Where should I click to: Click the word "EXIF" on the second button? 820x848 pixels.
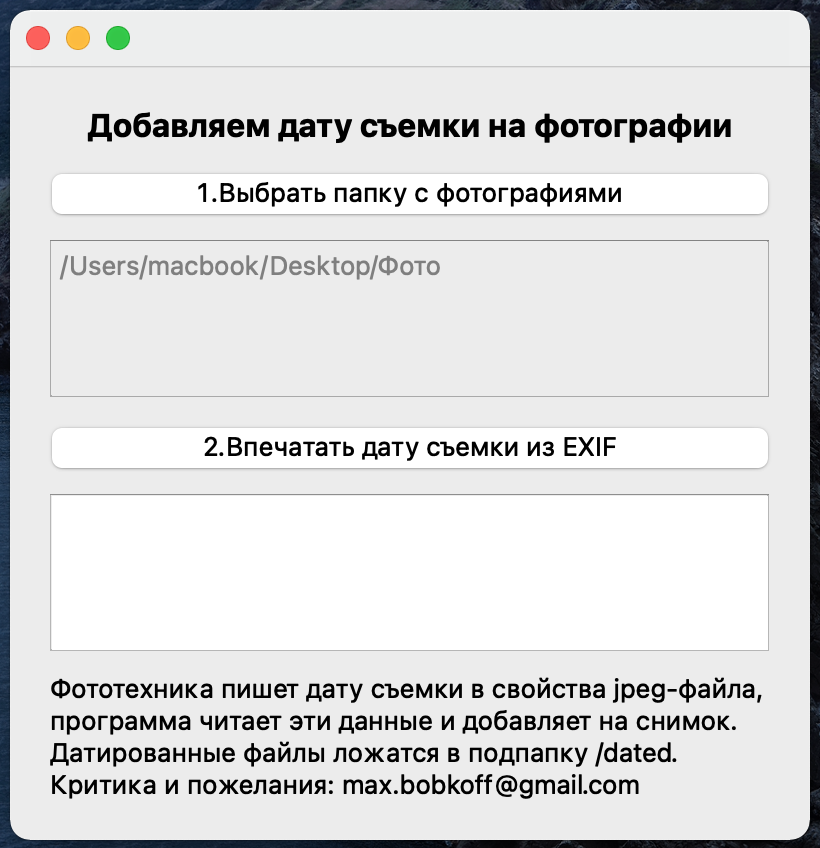(x=590, y=448)
